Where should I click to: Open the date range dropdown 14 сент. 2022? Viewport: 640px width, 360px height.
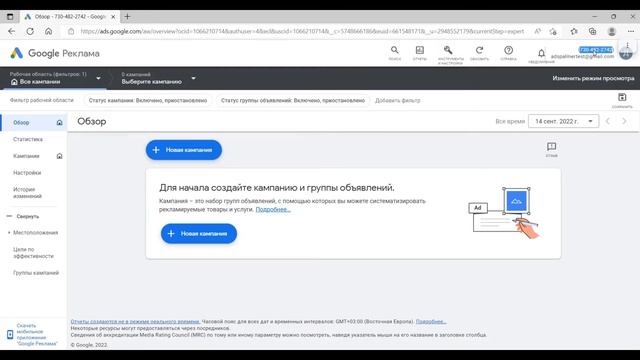[563, 121]
